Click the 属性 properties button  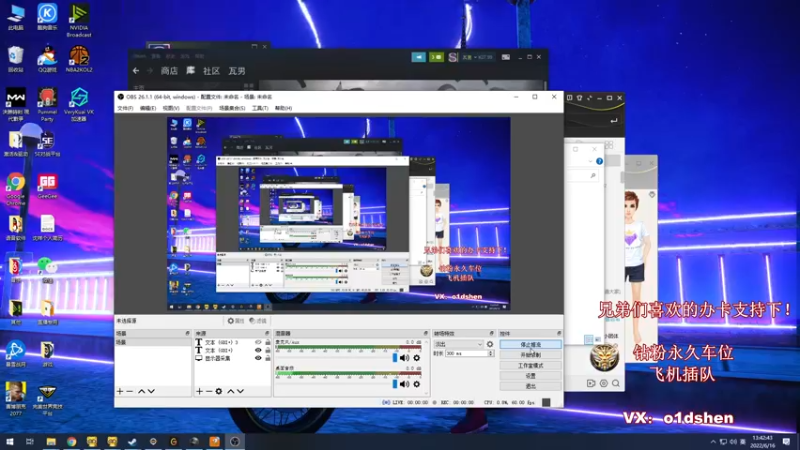236,321
